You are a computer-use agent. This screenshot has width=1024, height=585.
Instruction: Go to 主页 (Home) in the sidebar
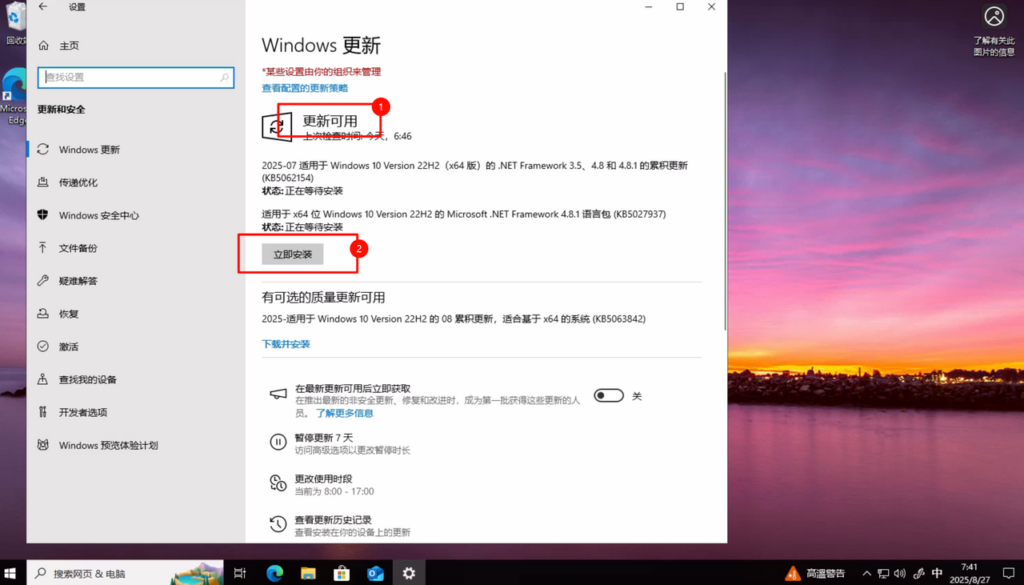68,46
